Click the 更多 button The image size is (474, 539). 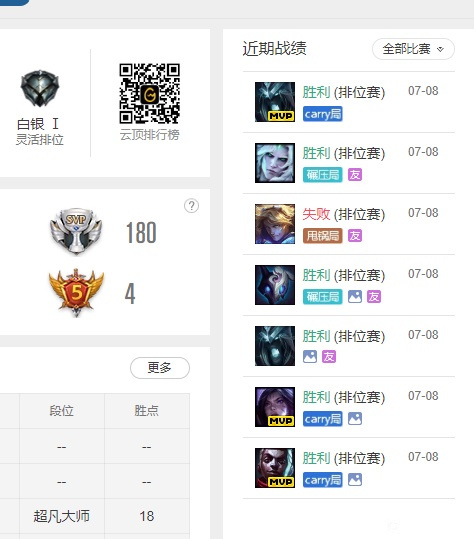point(160,368)
